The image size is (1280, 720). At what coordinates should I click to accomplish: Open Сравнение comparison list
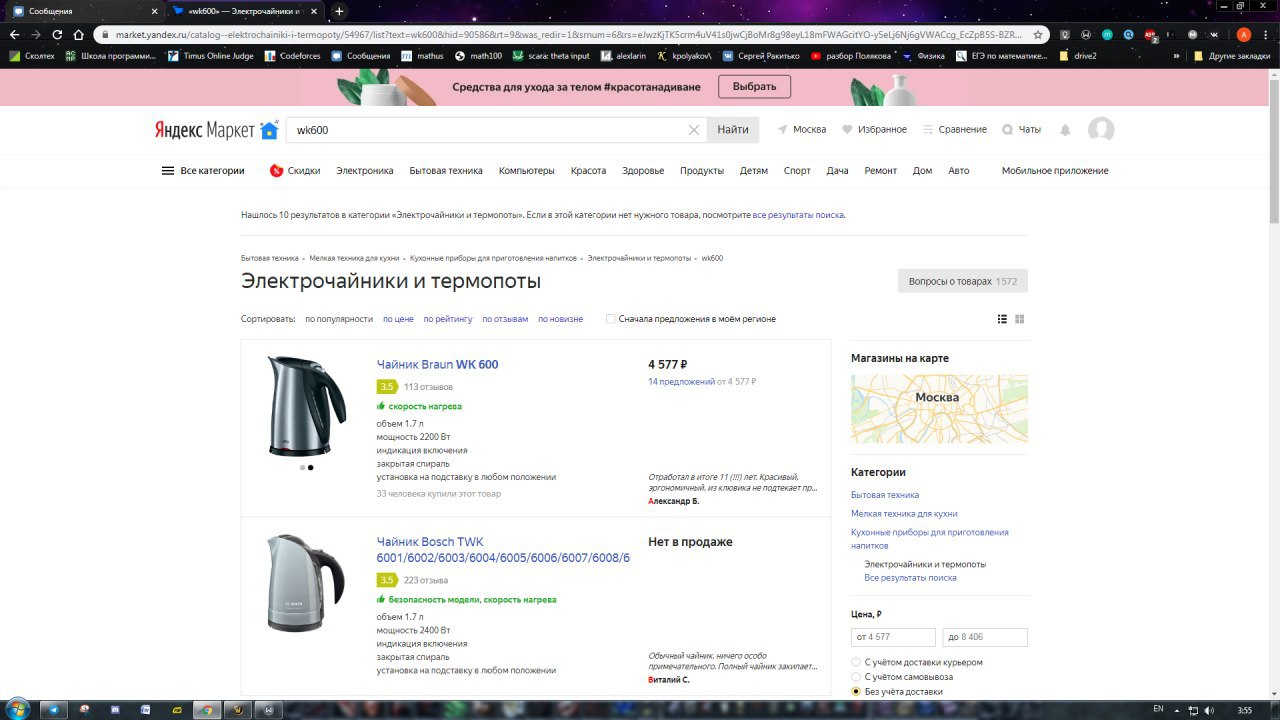tap(954, 130)
